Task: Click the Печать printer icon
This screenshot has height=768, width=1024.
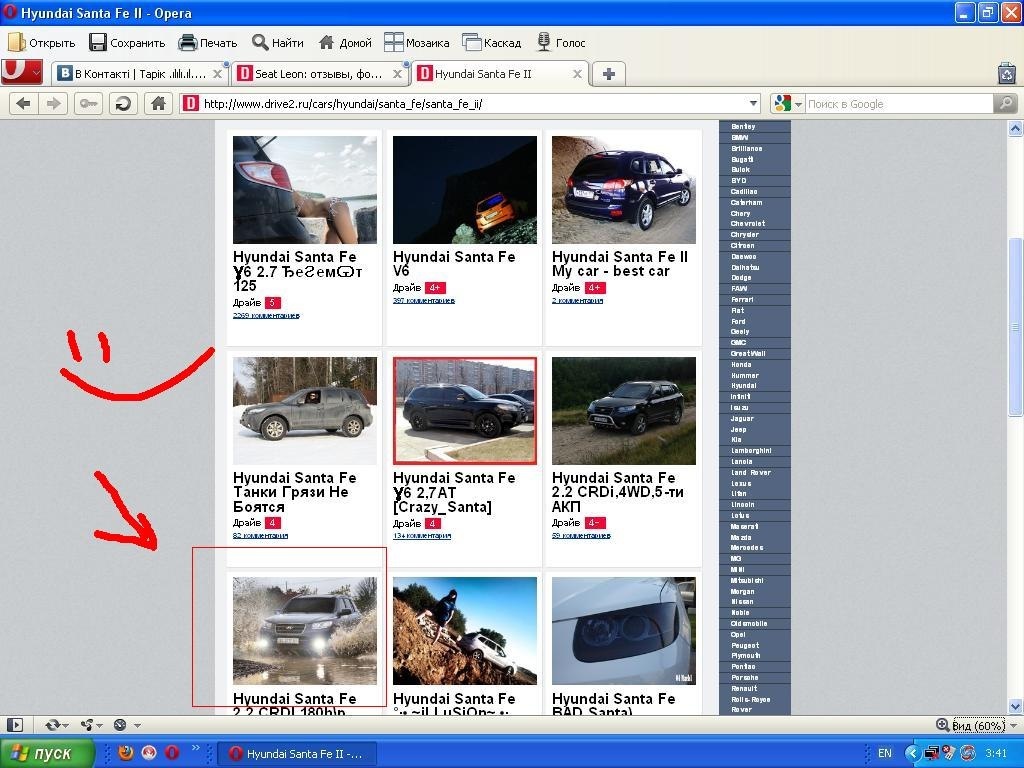Action: tap(187, 42)
